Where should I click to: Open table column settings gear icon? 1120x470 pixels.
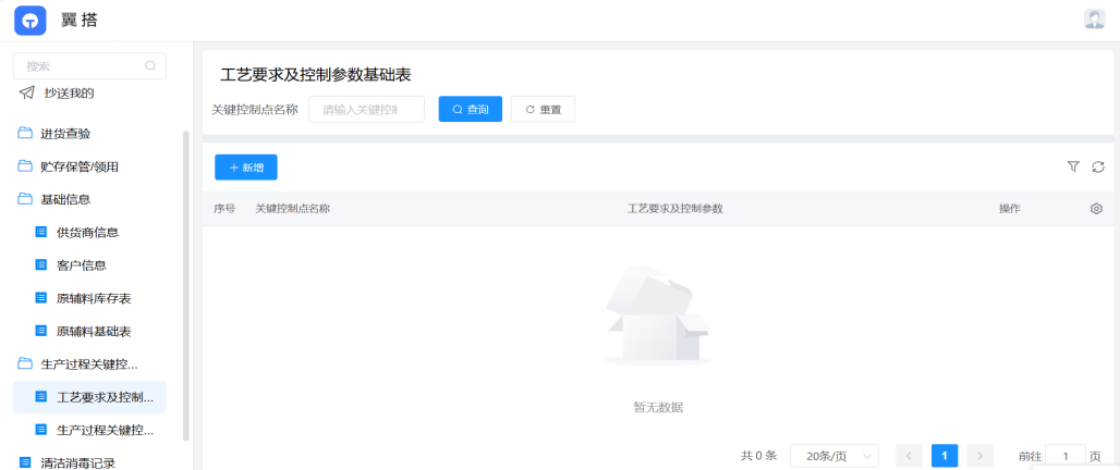point(1096,209)
